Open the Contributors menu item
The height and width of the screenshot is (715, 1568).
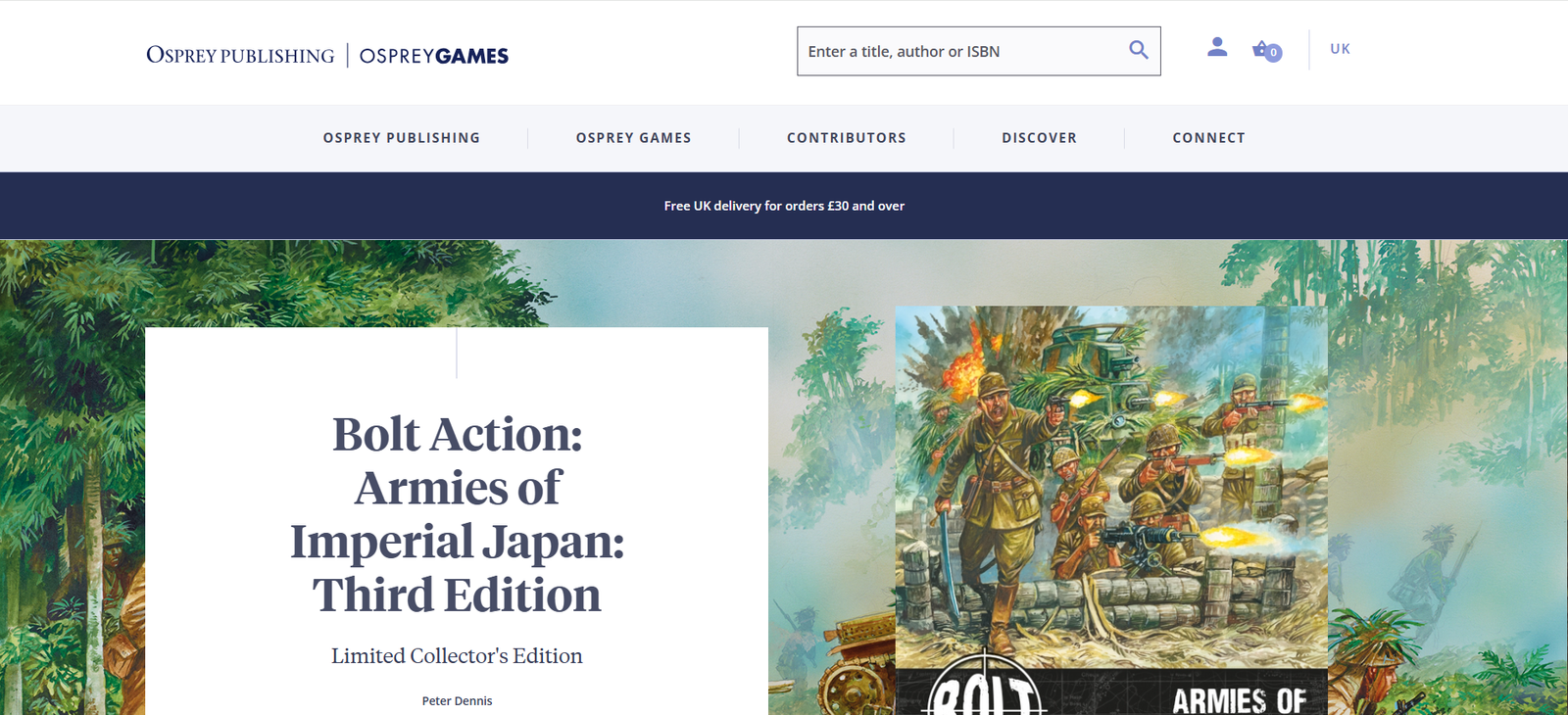(847, 138)
